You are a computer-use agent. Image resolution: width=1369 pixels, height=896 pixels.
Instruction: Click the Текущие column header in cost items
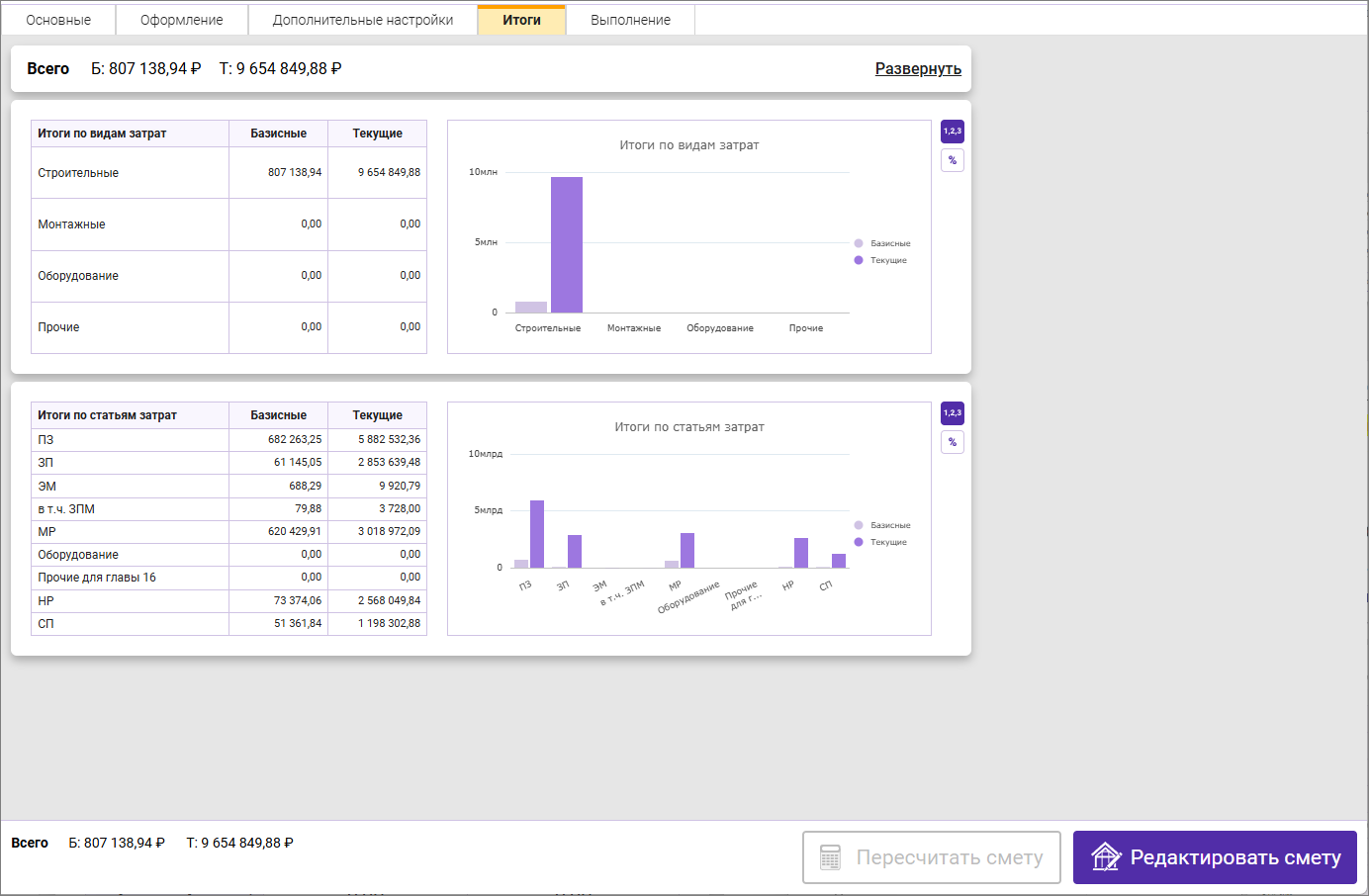click(x=377, y=415)
